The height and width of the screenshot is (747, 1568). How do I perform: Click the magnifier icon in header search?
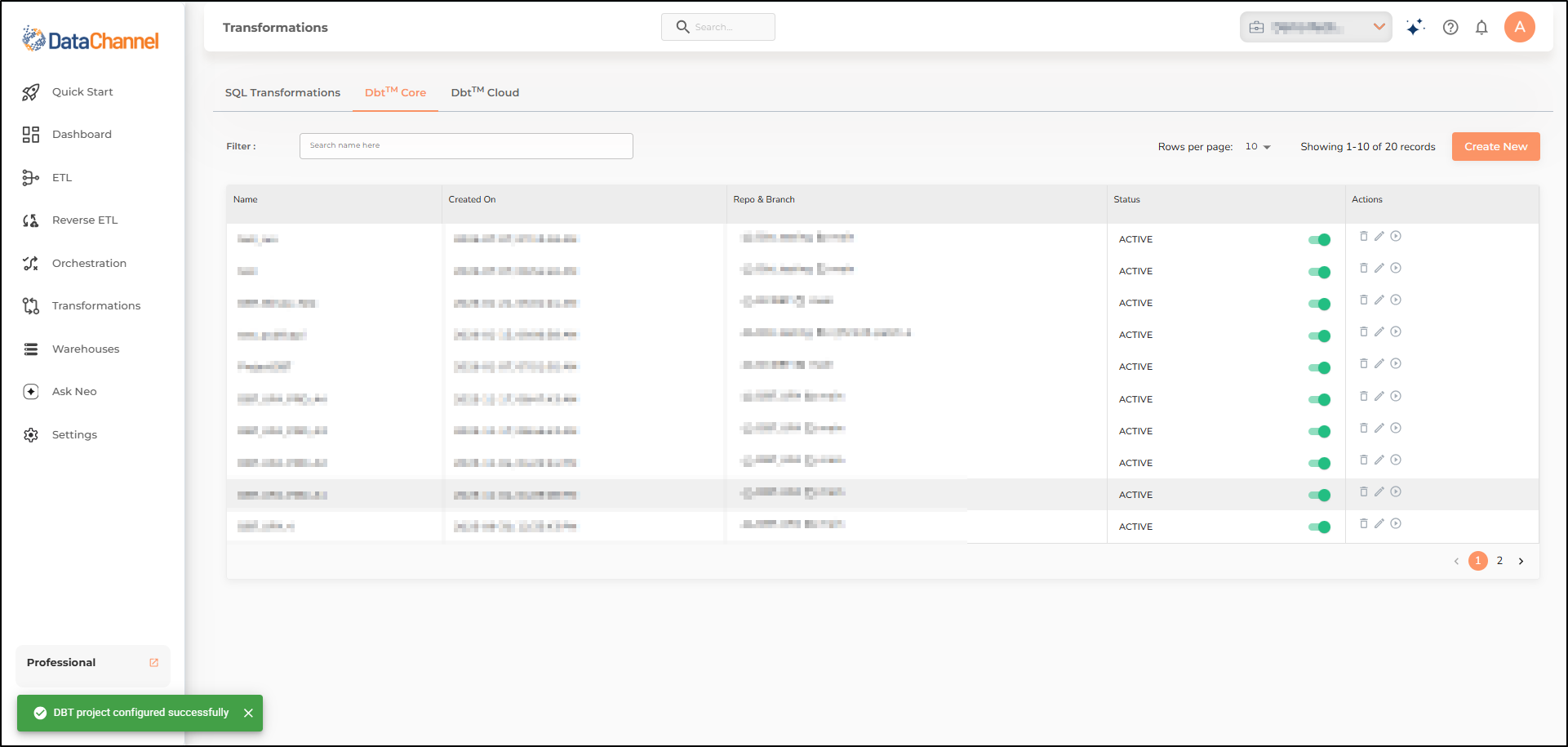point(683,27)
